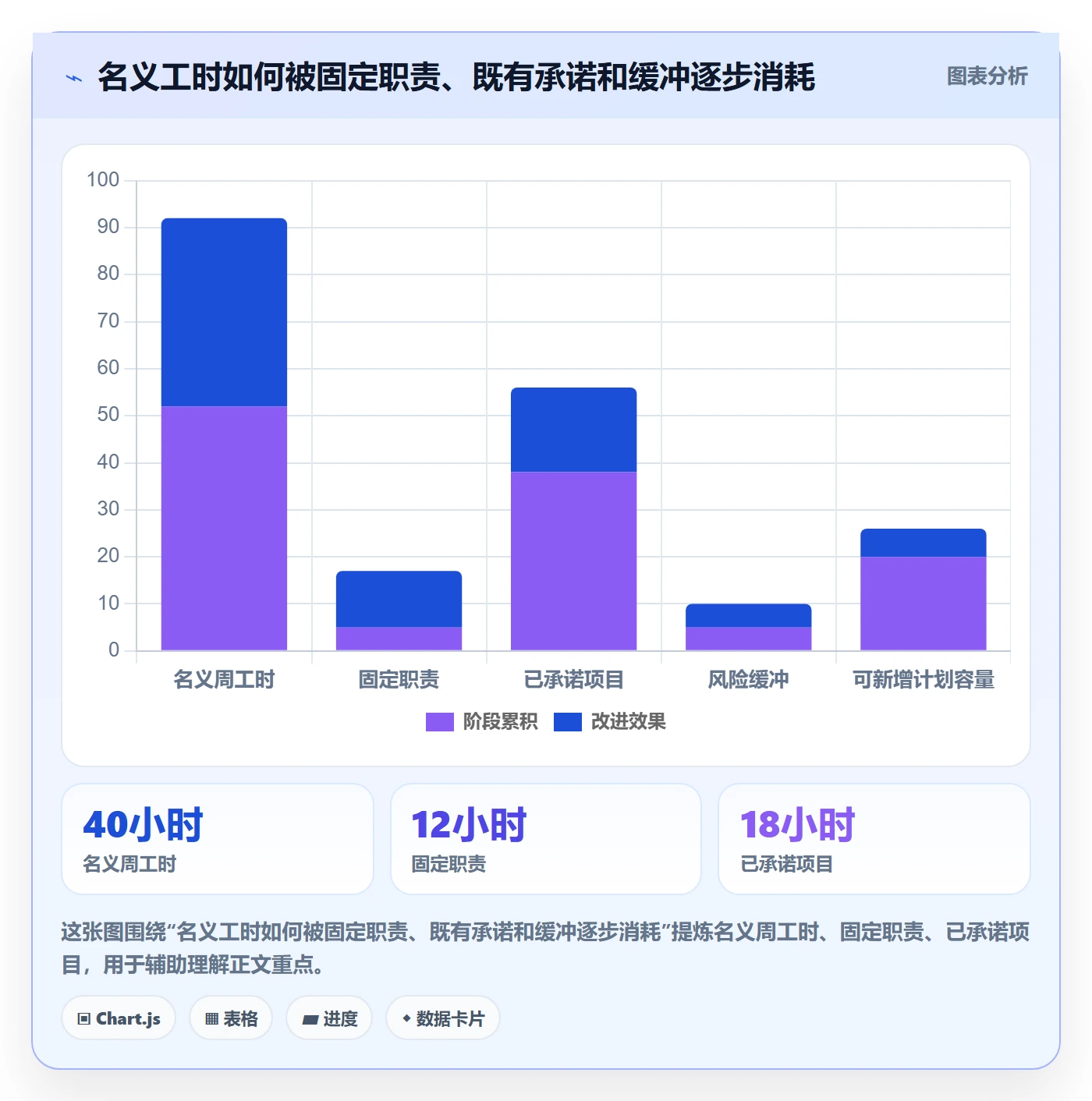Viewport: 1092px width, 1101px height.
Task: Click the 已承诺项目 axis label
Action: click(573, 680)
